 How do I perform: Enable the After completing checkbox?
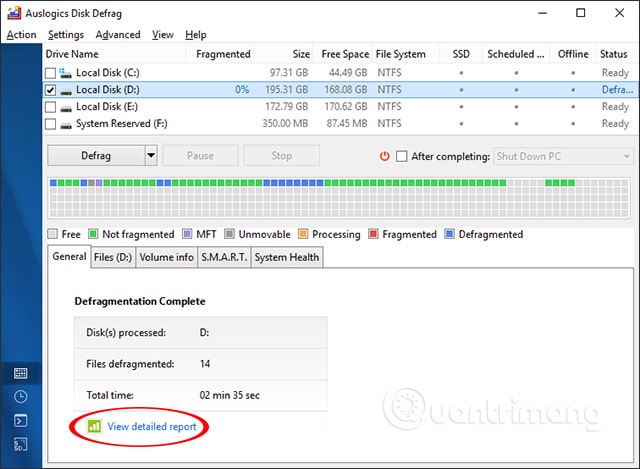point(402,156)
